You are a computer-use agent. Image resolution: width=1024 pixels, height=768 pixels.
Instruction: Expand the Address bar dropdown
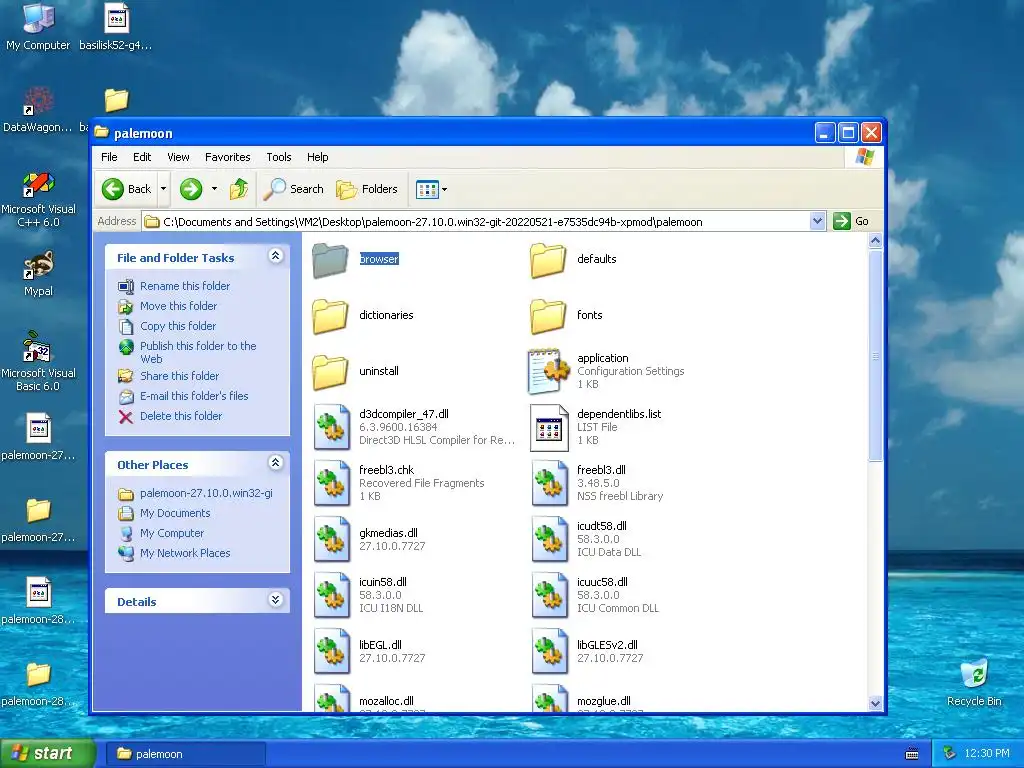pyautogui.click(x=817, y=221)
